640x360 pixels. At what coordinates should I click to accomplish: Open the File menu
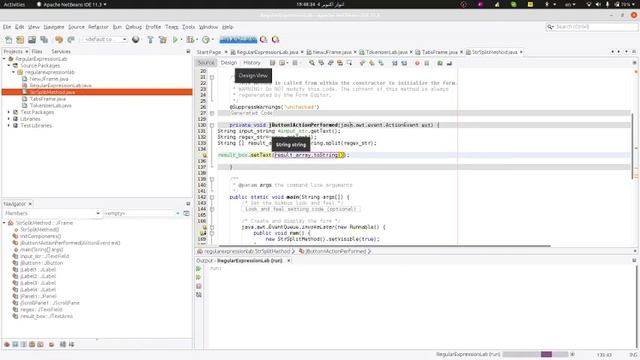7,27
